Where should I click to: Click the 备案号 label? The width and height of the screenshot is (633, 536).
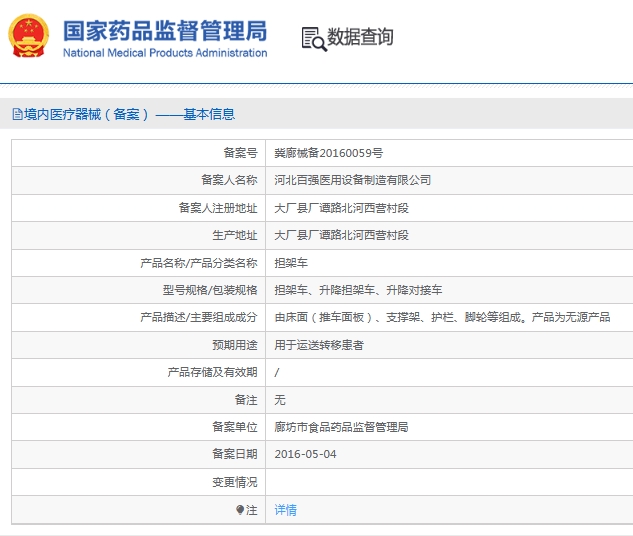coord(240,153)
